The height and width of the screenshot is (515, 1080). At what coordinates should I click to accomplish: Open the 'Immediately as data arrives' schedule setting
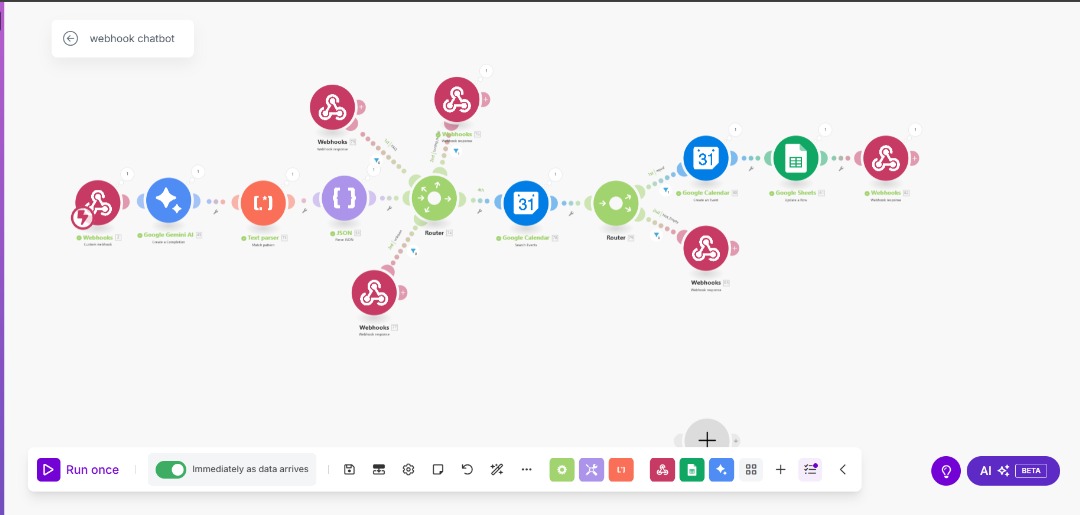point(250,469)
